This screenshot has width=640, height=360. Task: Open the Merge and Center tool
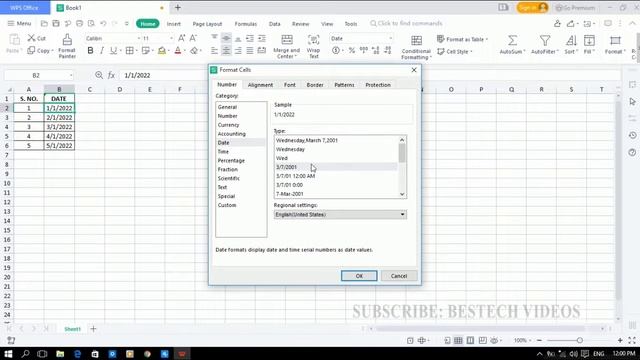pyautogui.click(x=287, y=46)
